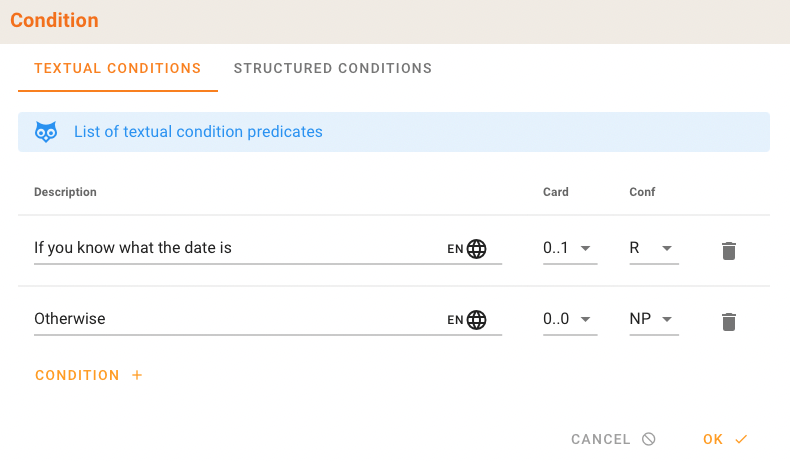Viewport: 790px width, 462px height.
Task: Click the owl icon in the info banner
Action: click(46, 132)
